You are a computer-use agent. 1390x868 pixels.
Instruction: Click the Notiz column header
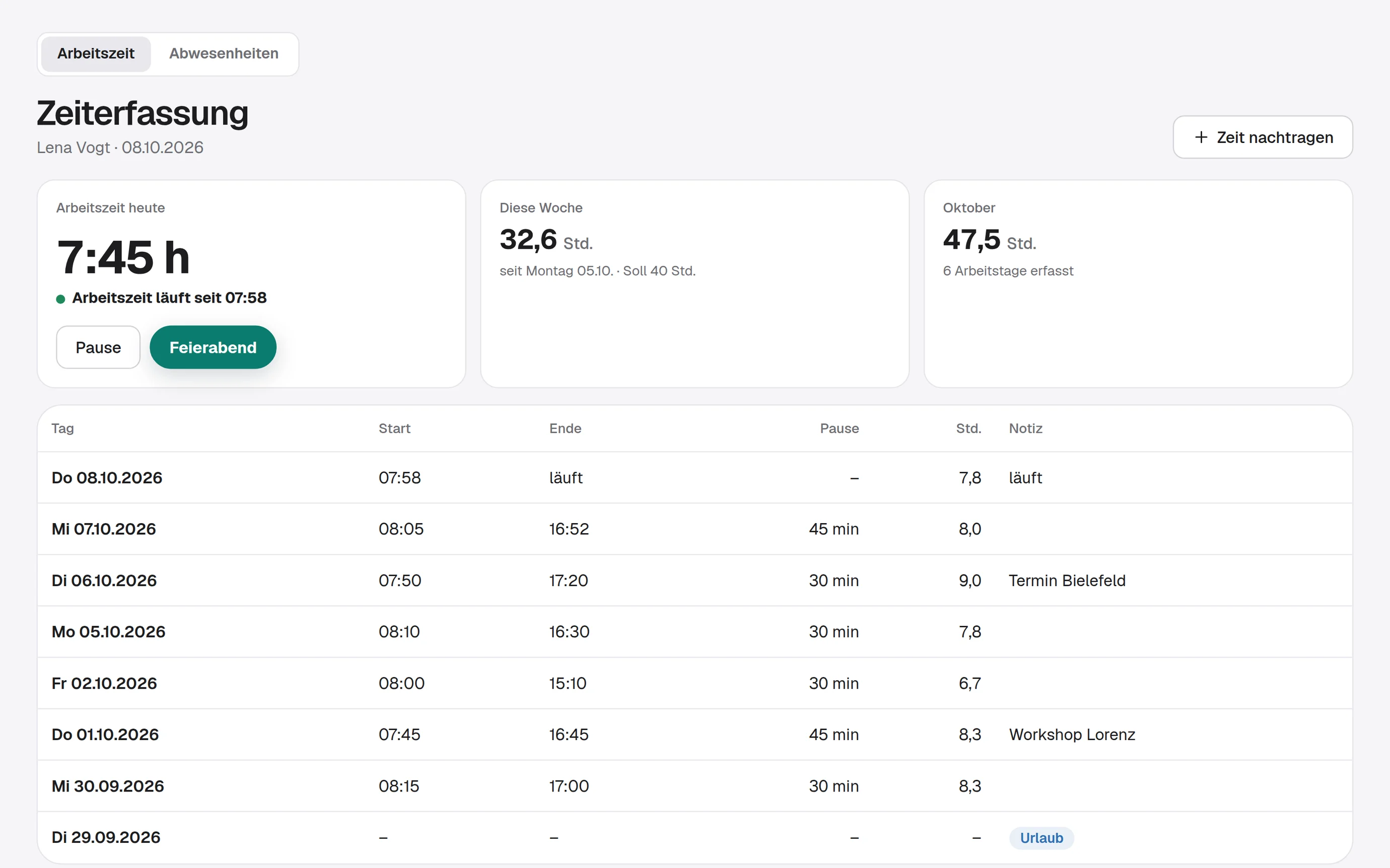[x=1025, y=428]
